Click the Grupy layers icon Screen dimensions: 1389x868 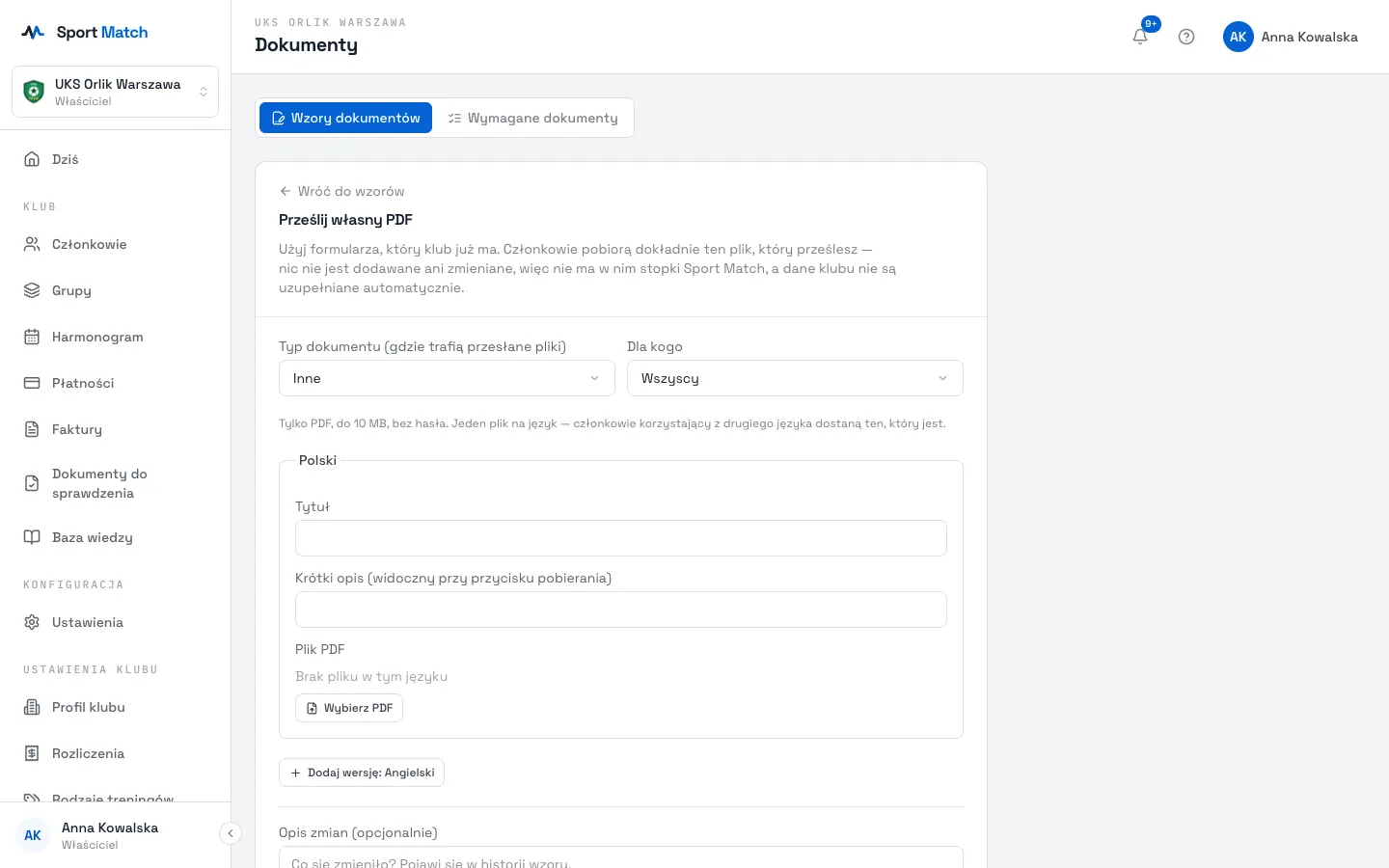(32, 290)
